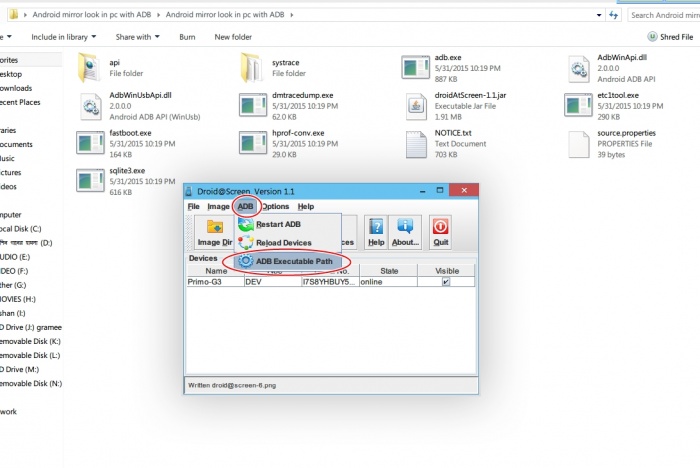Select the dmtracedump.exe file icon
The height and width of the screenshot is (468, 700).
pyautogui.click(x=253, y=105)
